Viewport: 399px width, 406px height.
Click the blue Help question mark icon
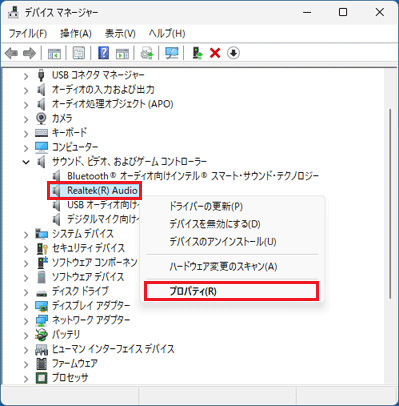pos(104,53)
